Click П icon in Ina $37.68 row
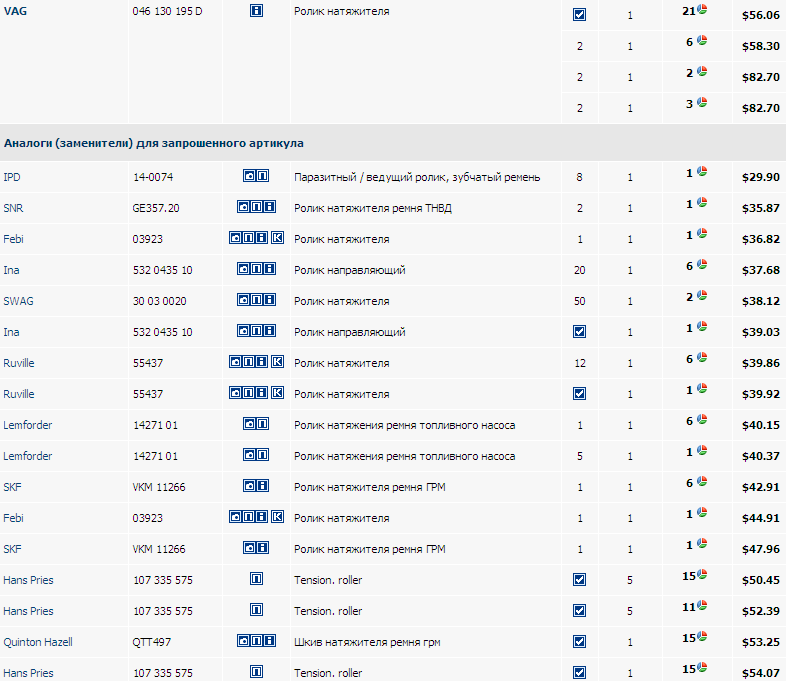 click(256, 269)
